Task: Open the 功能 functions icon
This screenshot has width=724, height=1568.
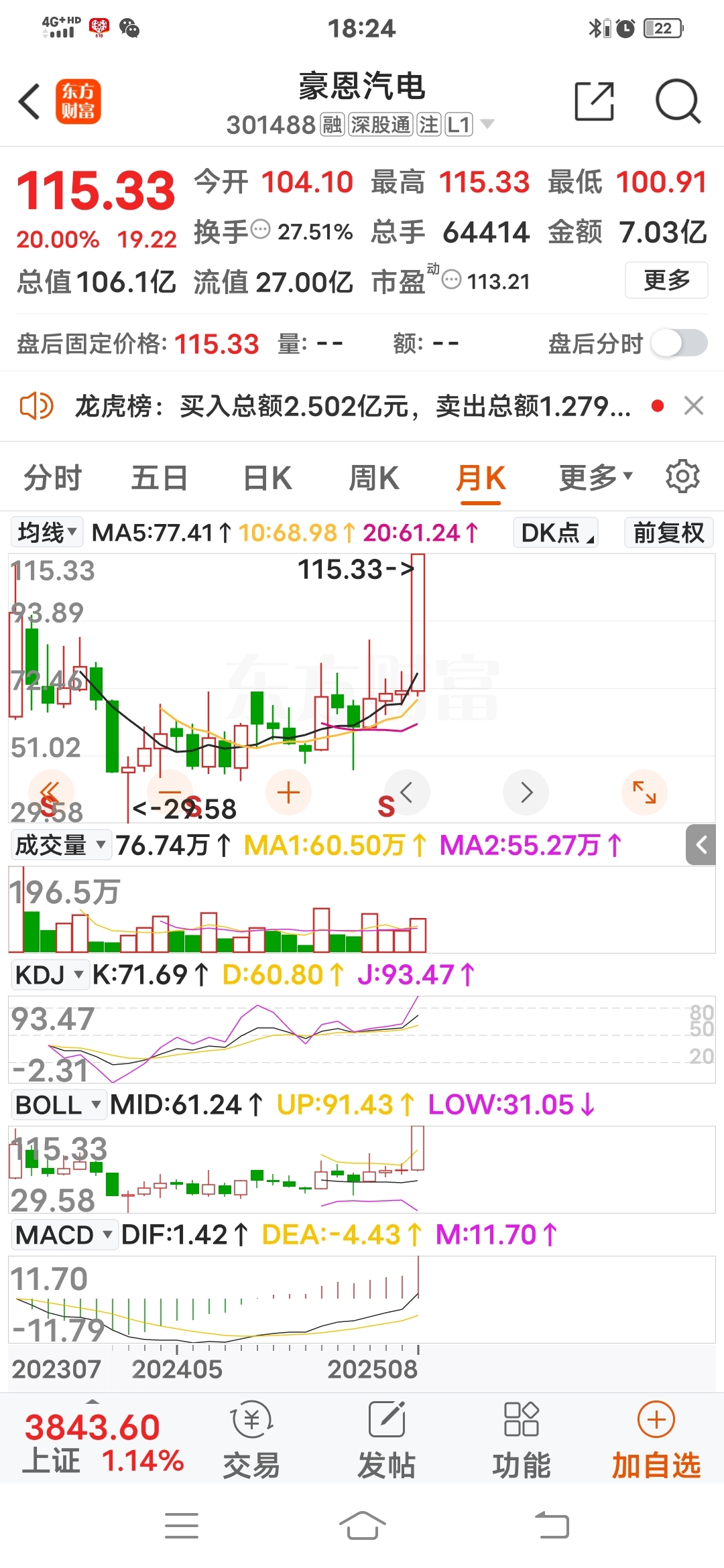Action: (x=522, y=1439)
